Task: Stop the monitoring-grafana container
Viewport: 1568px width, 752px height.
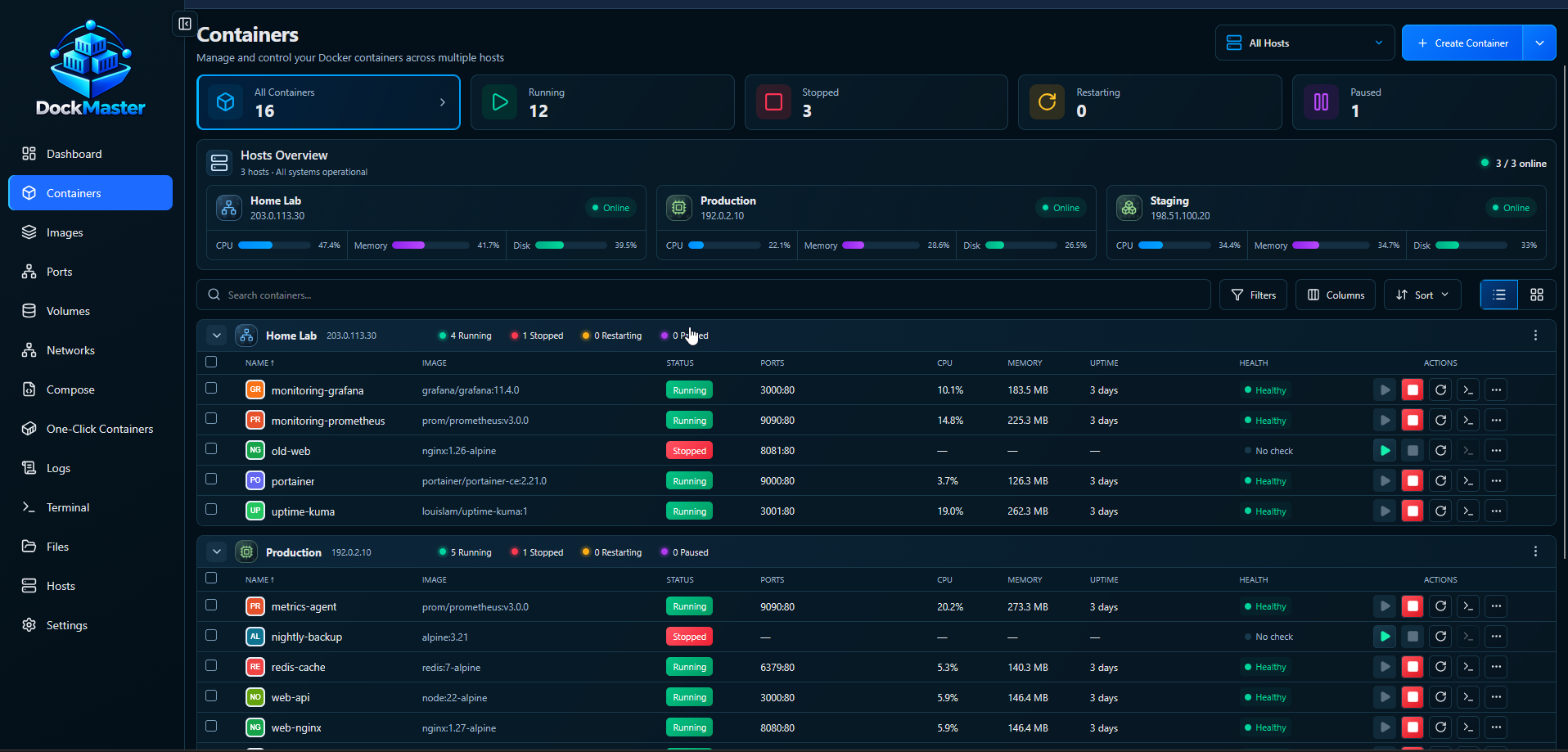Action: (1413, 390)
